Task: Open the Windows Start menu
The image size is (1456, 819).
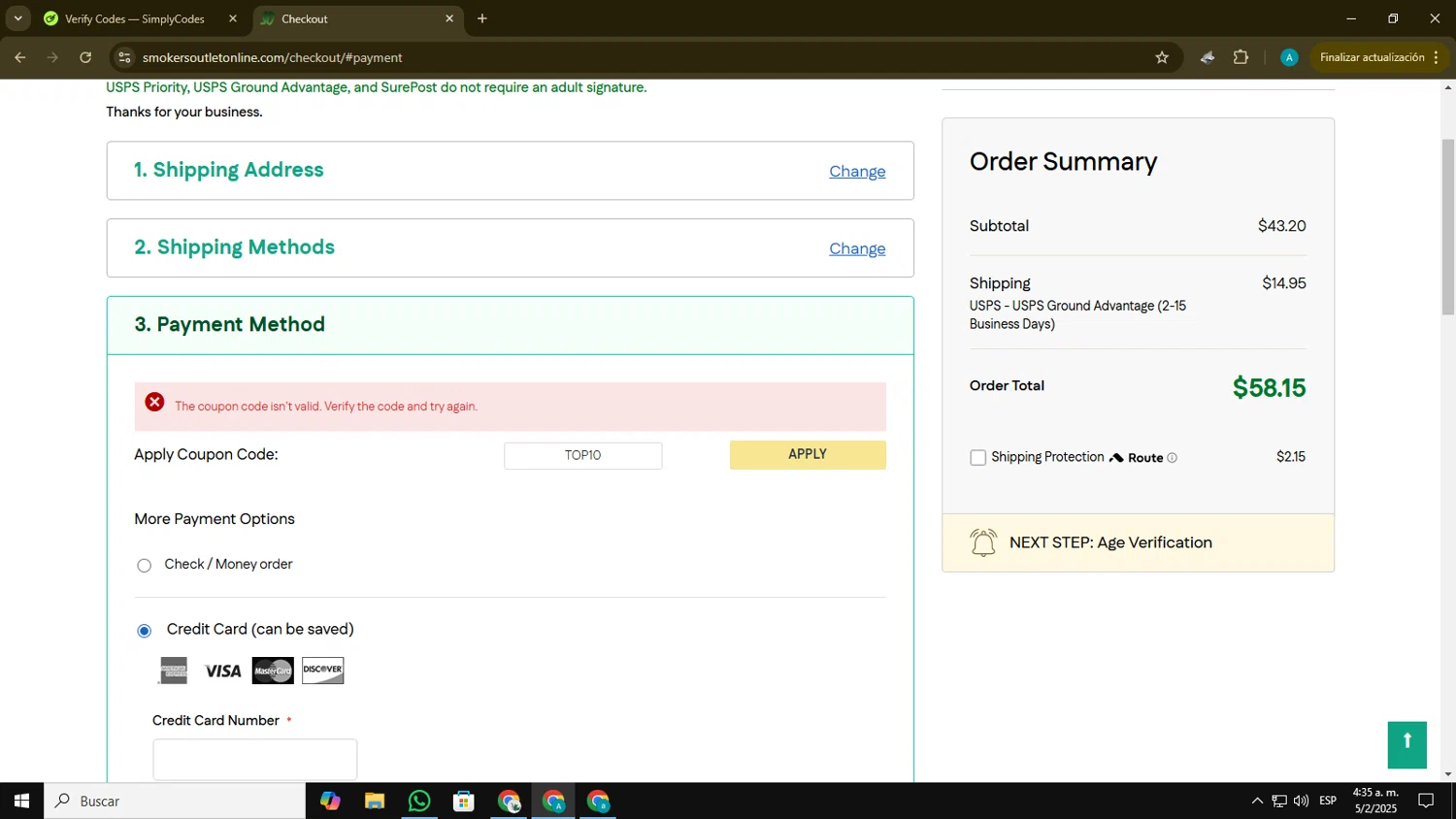Action: [21, 801]
